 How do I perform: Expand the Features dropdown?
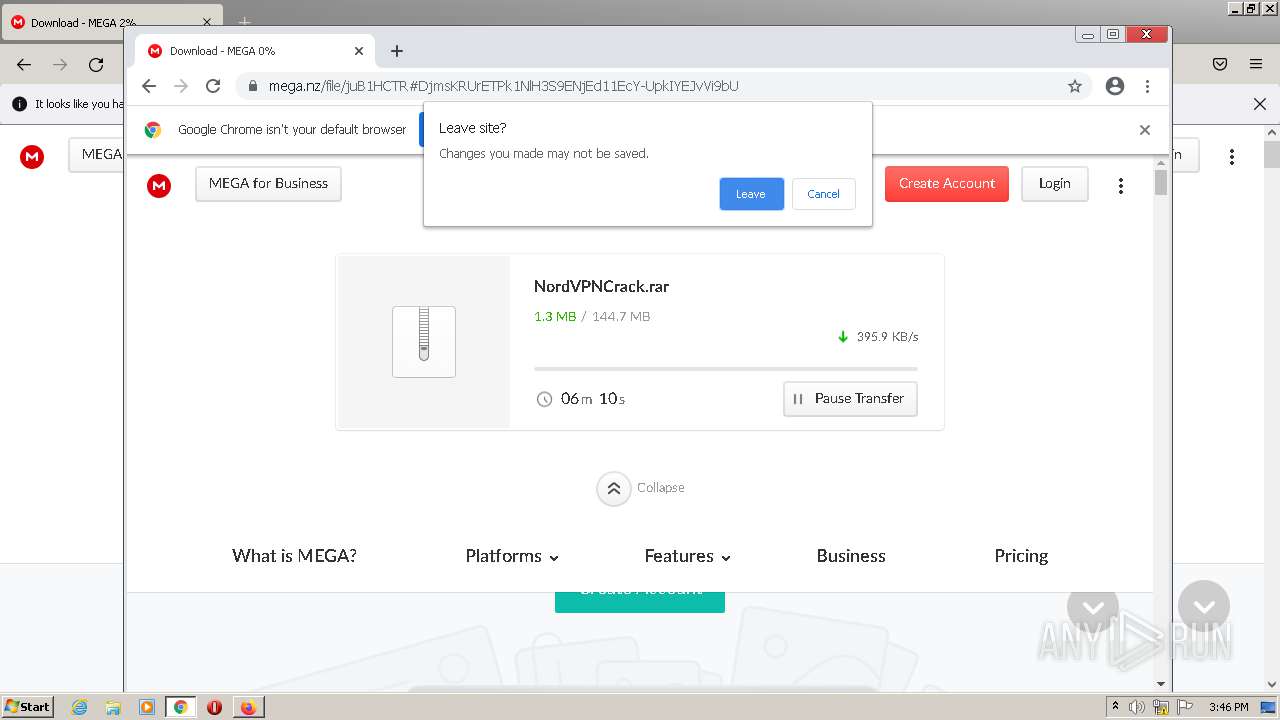click(687, 556)
